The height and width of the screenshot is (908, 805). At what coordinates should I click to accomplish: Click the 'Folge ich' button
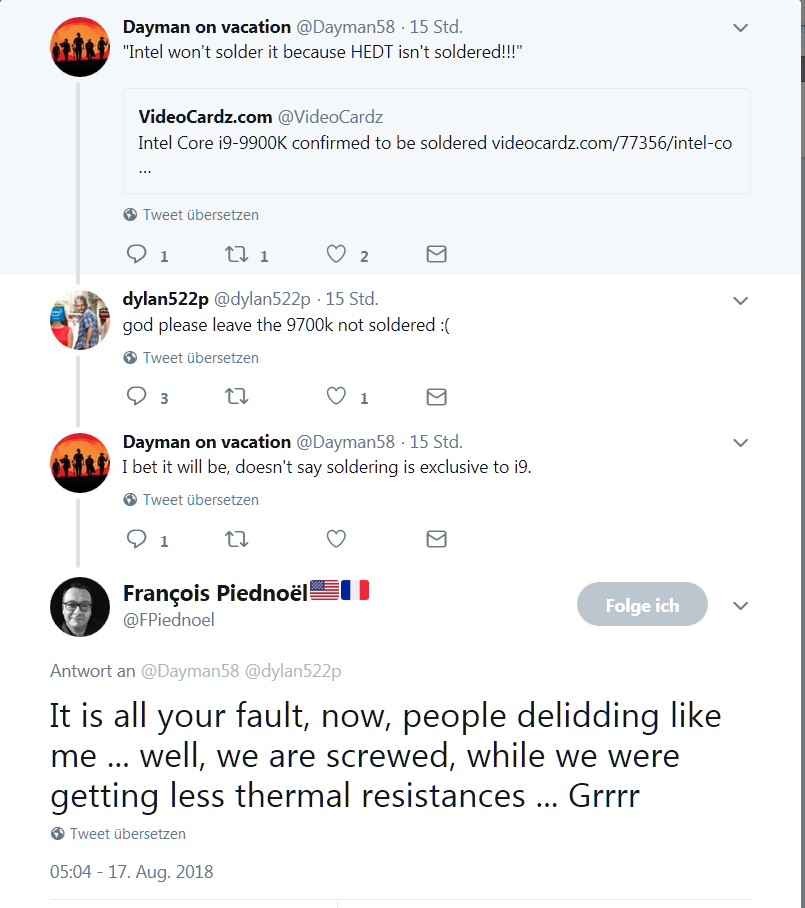[x=642, y=604]
